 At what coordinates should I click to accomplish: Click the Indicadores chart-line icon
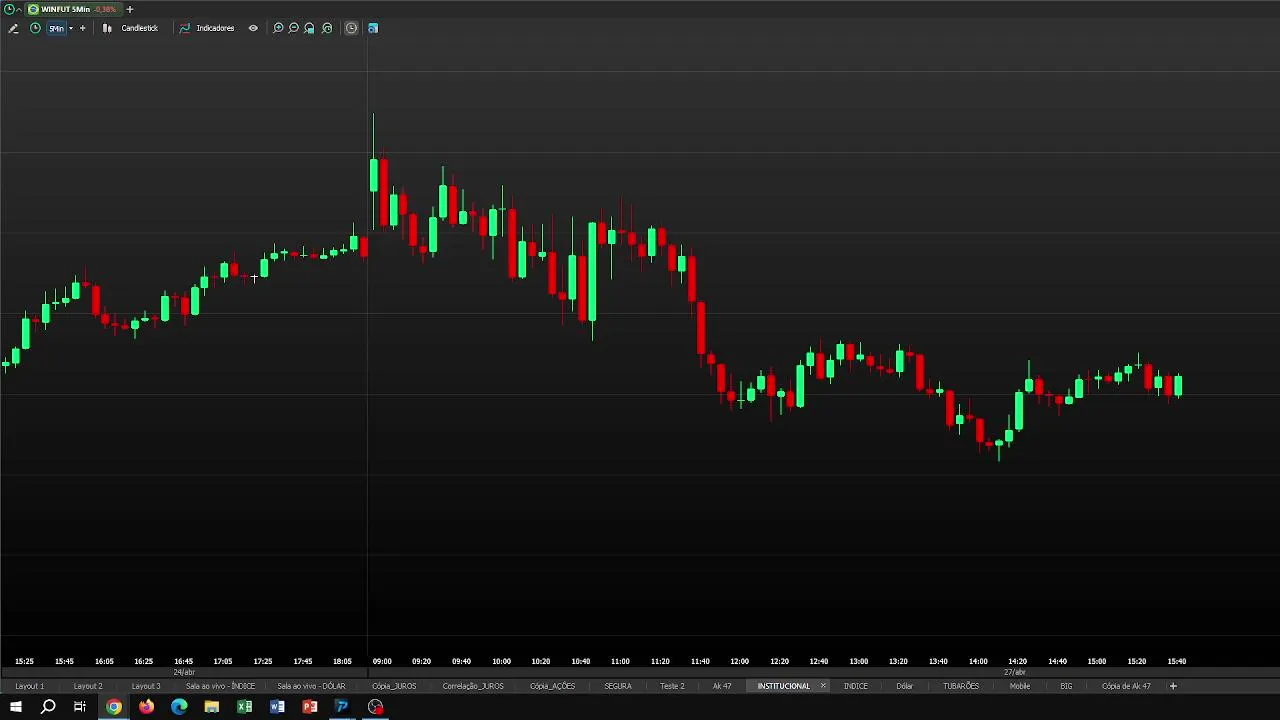[x=184, y=28]
